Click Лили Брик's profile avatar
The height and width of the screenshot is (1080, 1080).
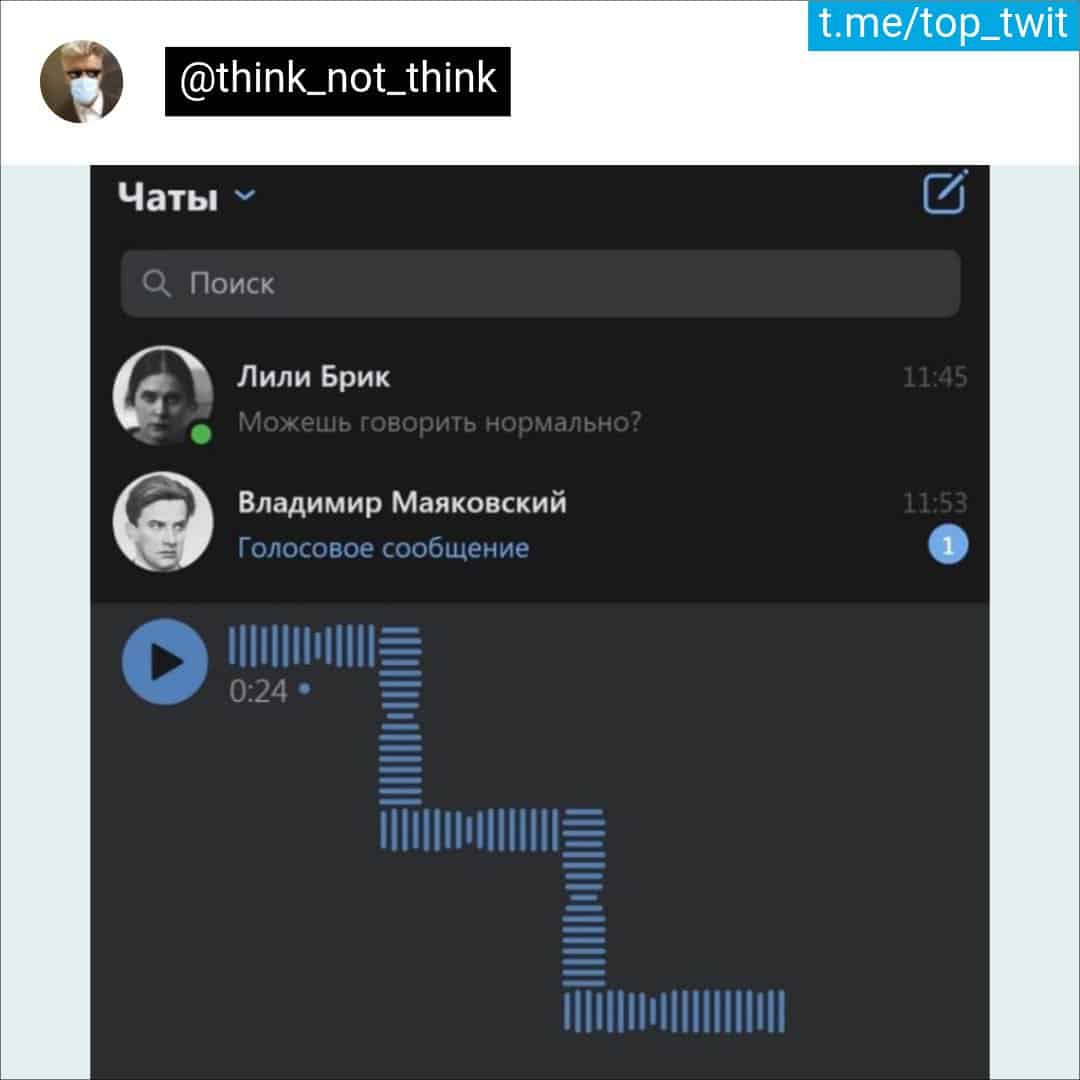[x=163, y=396]
